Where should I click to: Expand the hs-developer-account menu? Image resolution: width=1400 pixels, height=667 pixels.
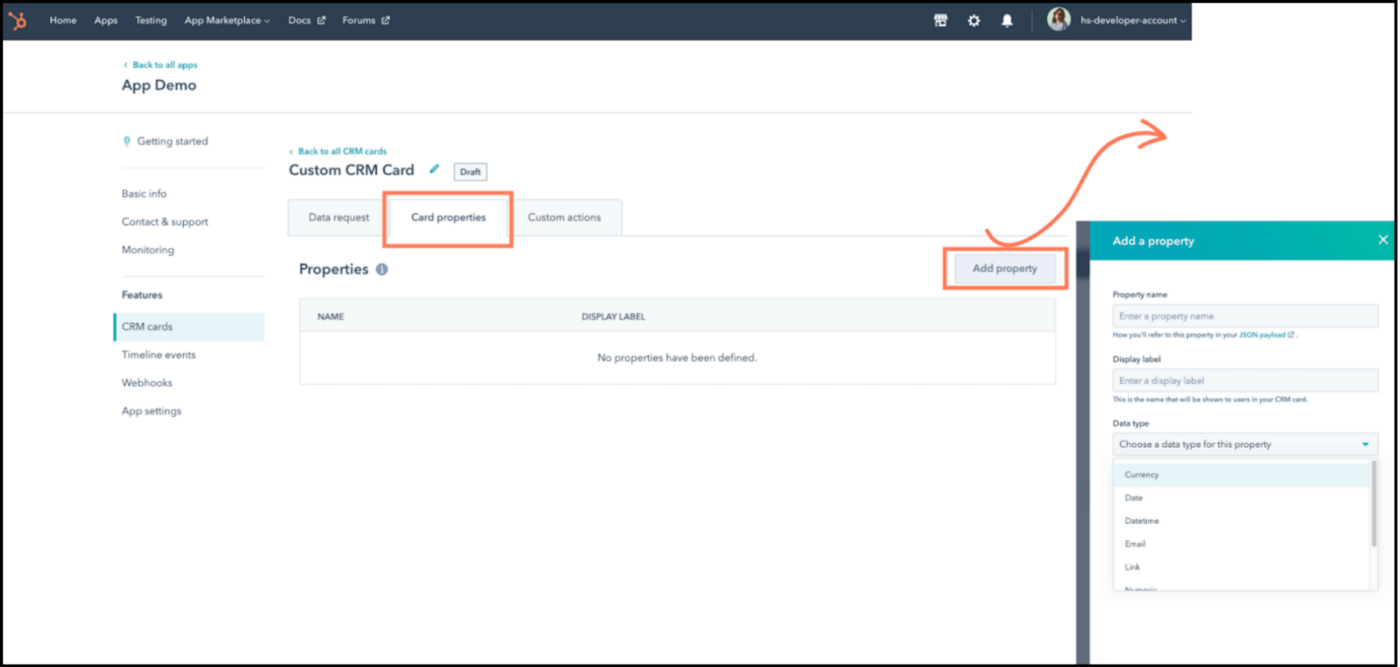click(1137, 20)
